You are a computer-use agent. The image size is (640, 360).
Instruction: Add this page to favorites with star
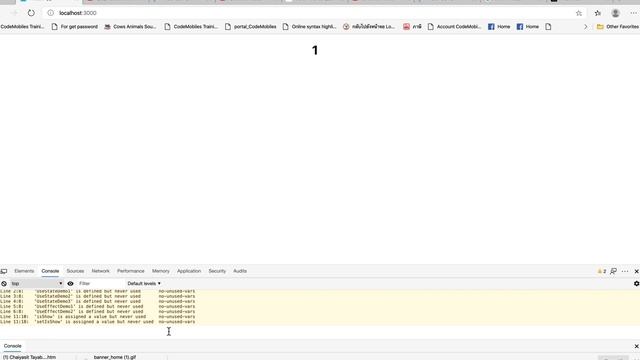tap(579, 13)
